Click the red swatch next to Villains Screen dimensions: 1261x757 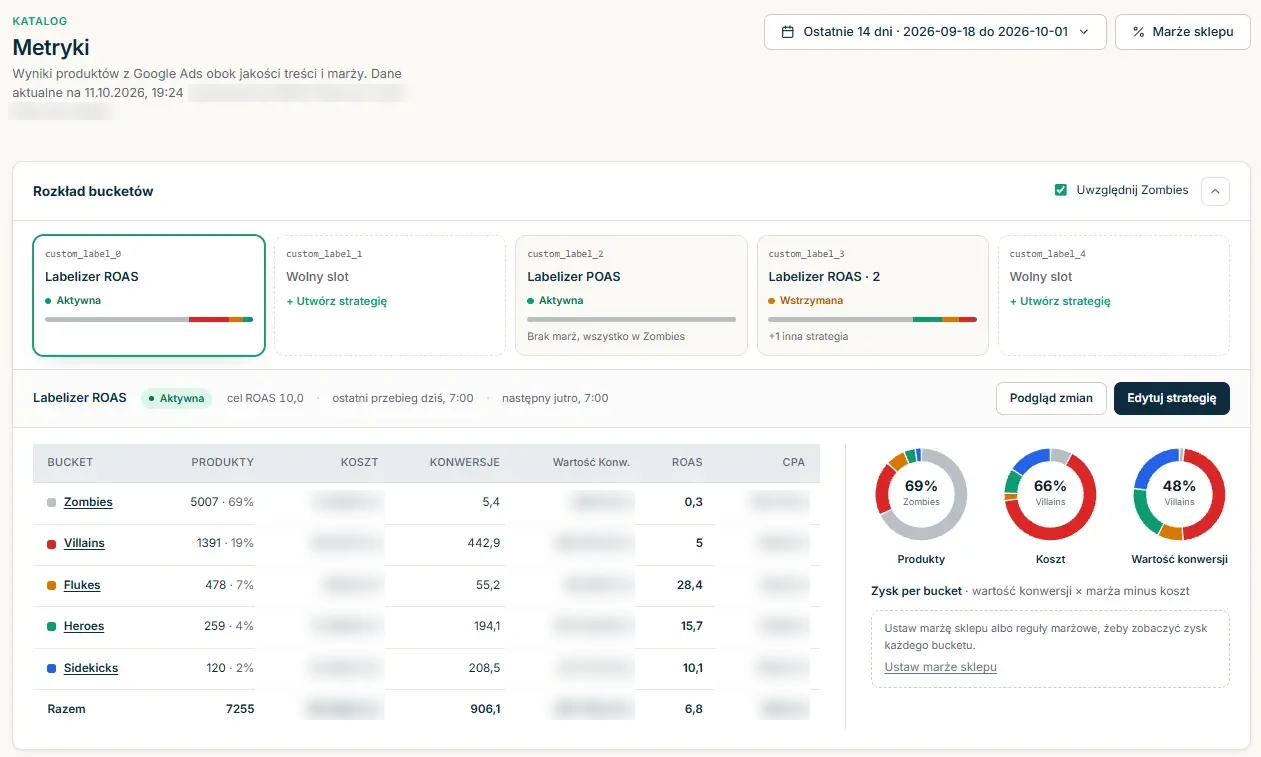click(x=51, y=543)
